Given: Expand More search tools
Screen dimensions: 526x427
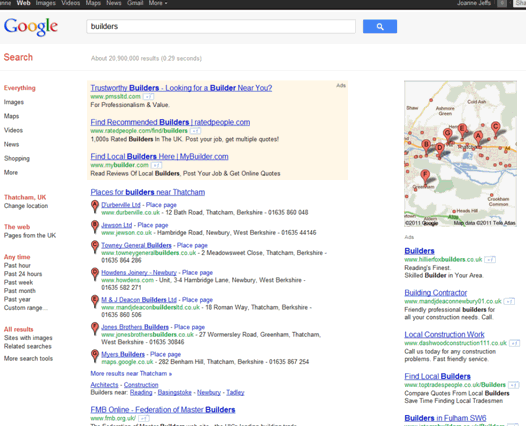Looking at the screenshot, I should click(28, 359).
